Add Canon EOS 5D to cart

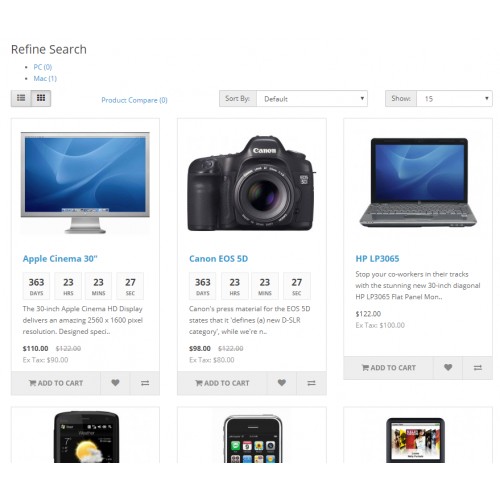pos(222,383)
